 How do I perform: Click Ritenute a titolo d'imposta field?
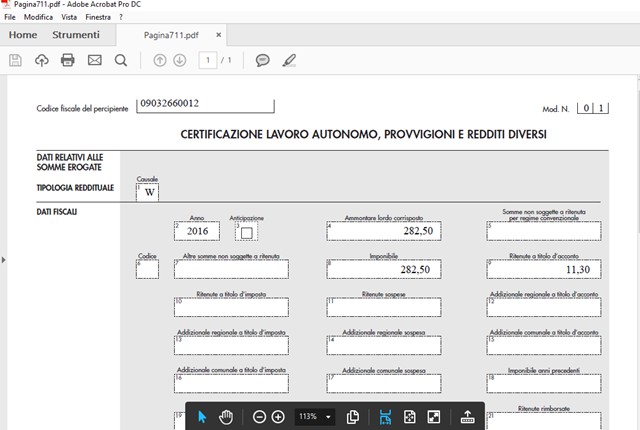pos(231,307)
